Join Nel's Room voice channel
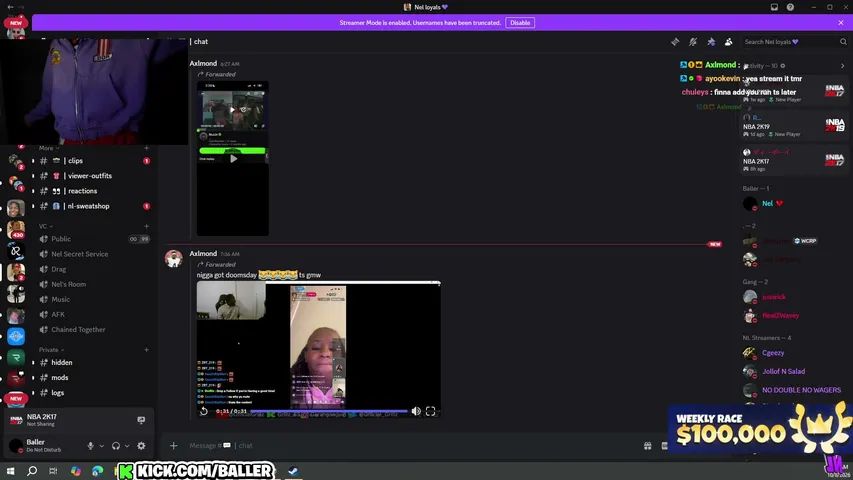 [69, 284]
